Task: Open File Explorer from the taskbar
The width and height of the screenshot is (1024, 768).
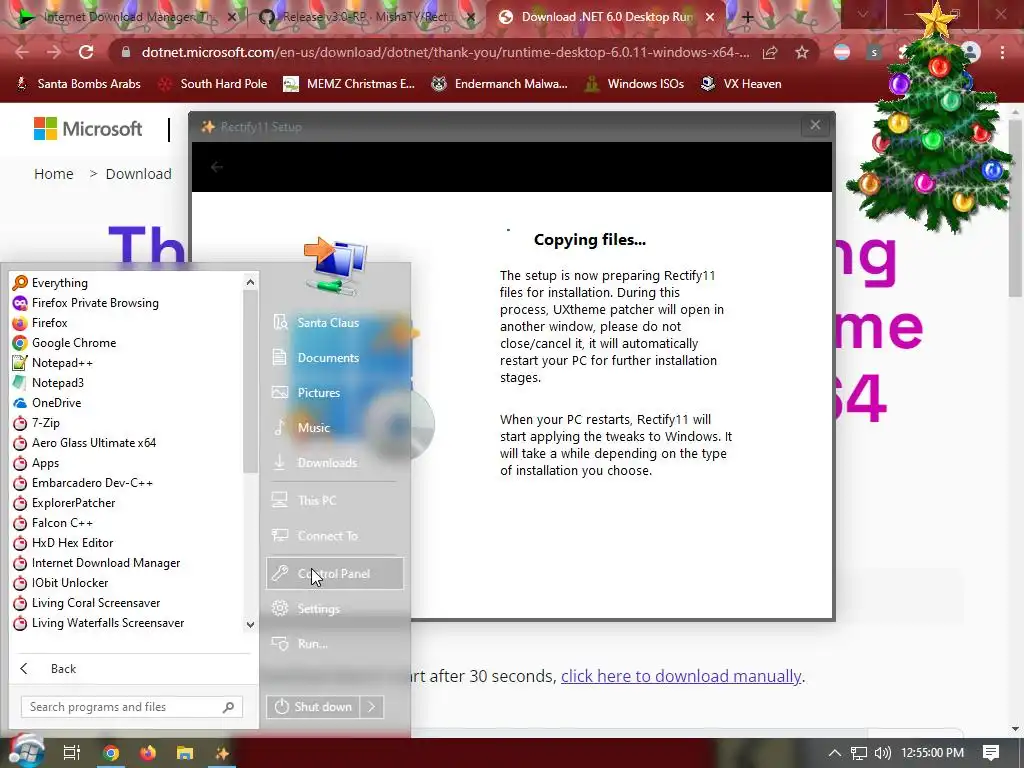Action: click(x=185, y=753)
